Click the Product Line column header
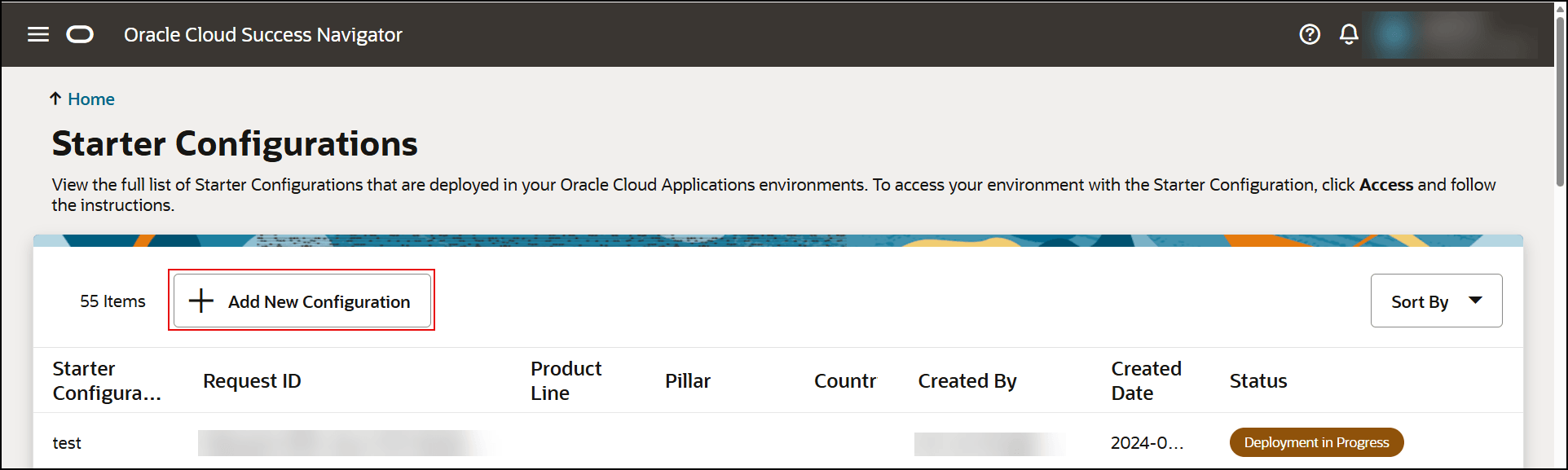This screenshot has height=470, width=1568. pos(566,380)
